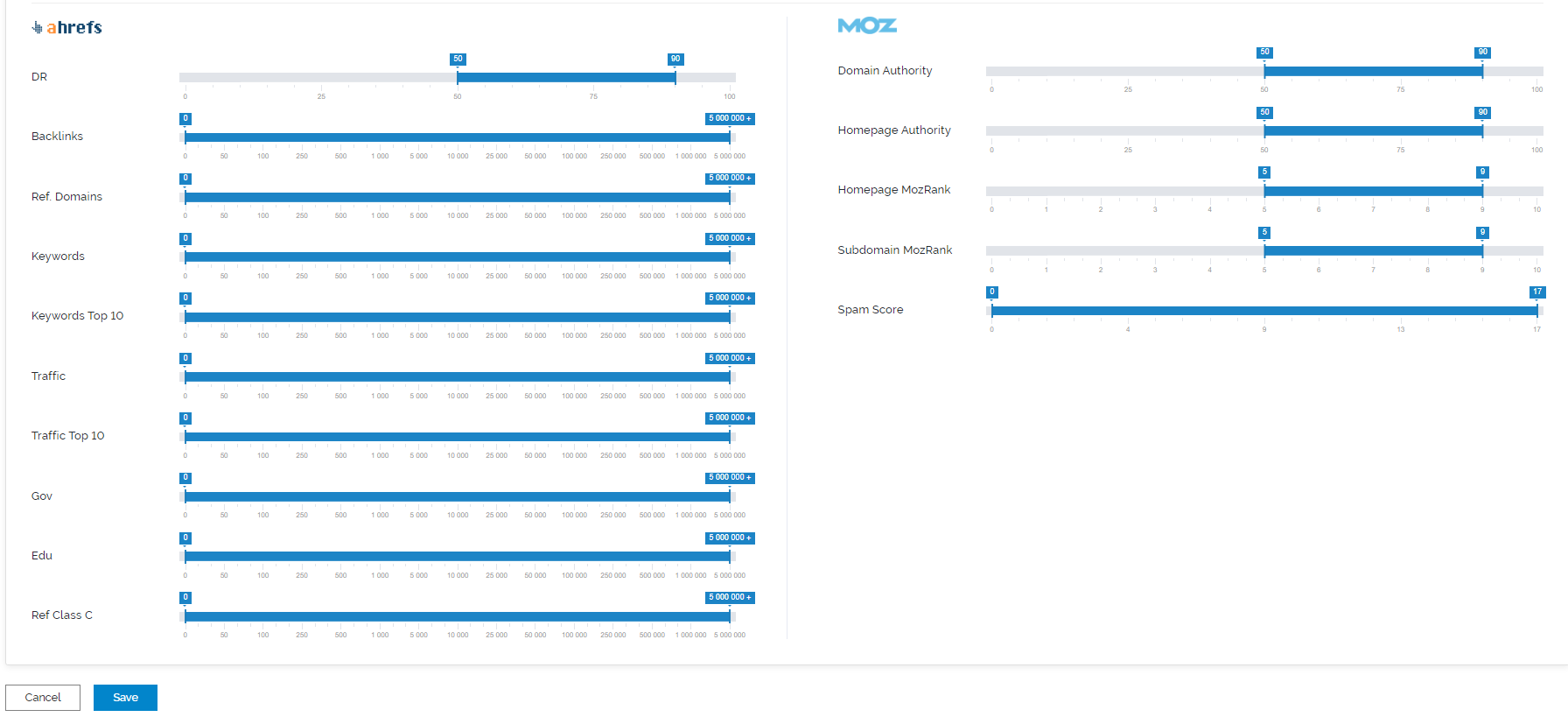Click Domain Authority track at 25 mark

(1128, 71)
